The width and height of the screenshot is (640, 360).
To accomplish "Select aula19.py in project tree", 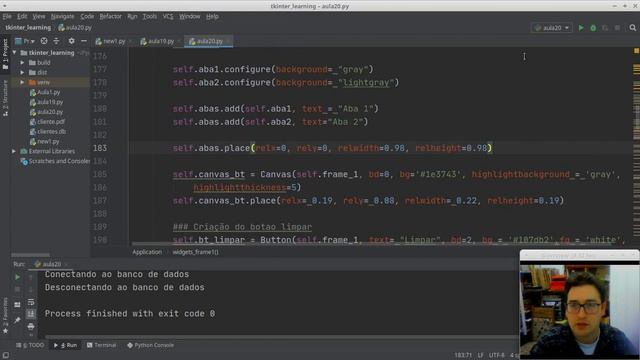I will [x=50, y=102].
